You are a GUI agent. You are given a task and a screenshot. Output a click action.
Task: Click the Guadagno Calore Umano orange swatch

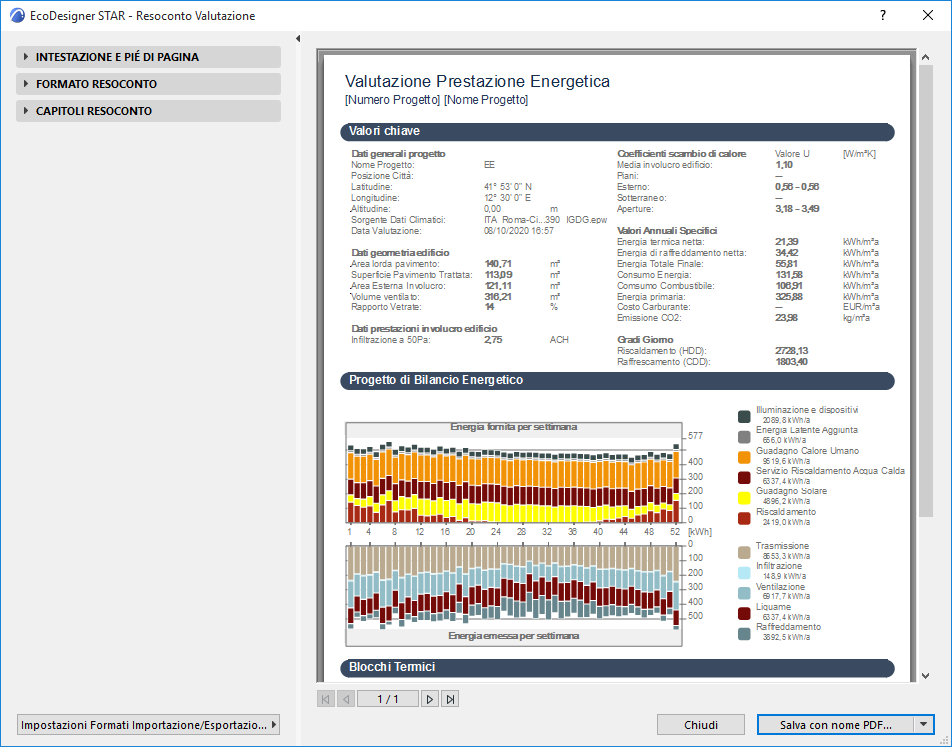point(744,457)
